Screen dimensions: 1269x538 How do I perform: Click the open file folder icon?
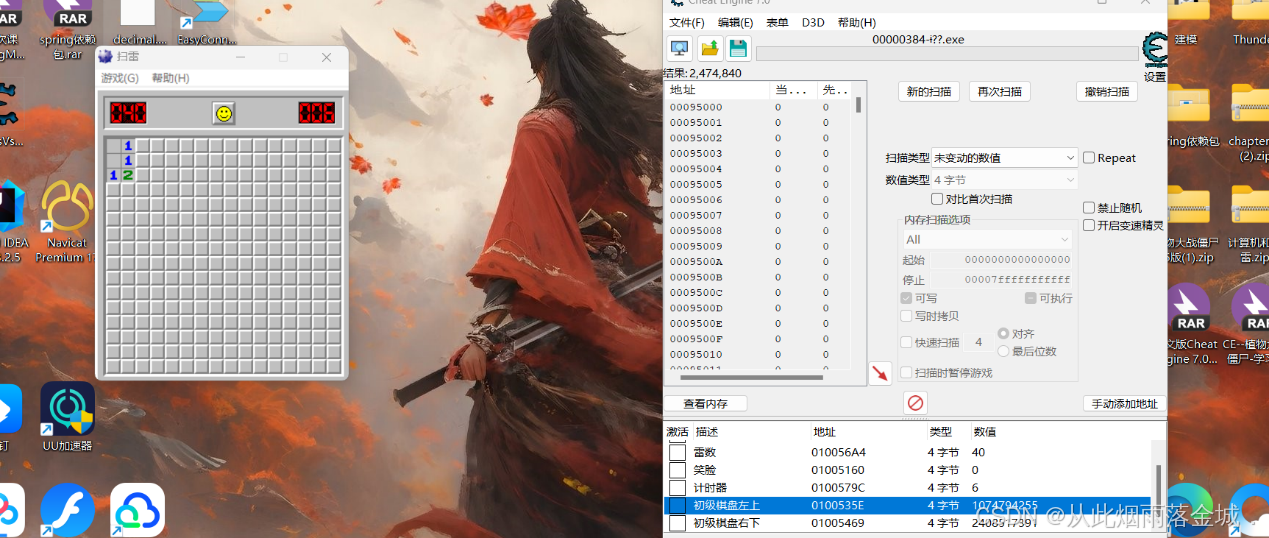point(710,47)
